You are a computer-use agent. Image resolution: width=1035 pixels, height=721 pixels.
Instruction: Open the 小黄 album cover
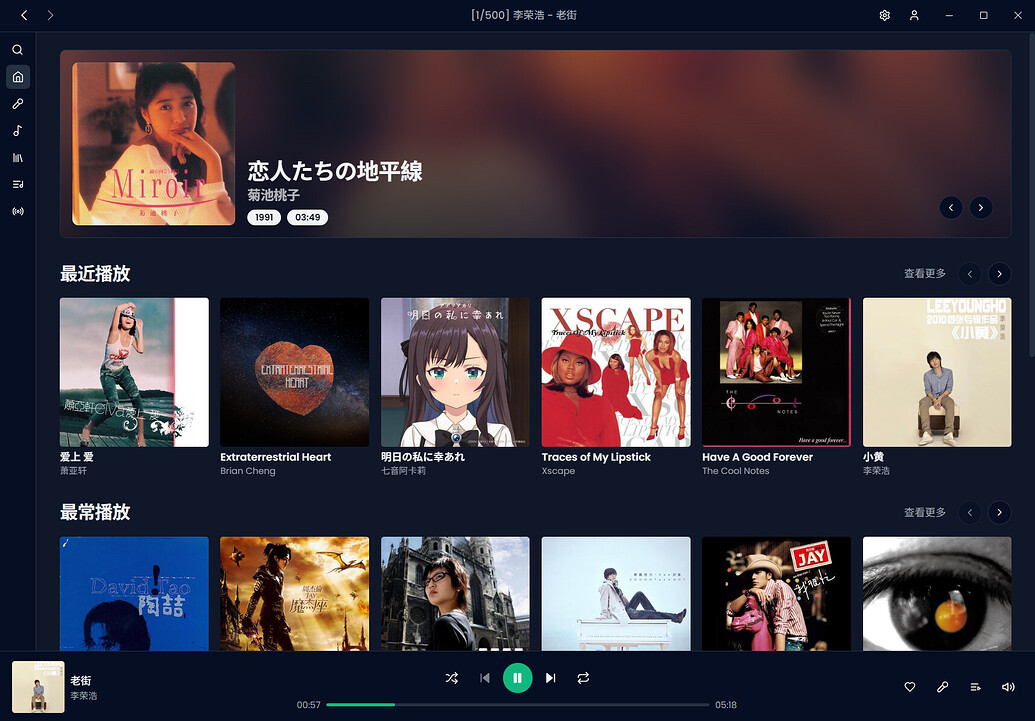[x=937, y=372]
